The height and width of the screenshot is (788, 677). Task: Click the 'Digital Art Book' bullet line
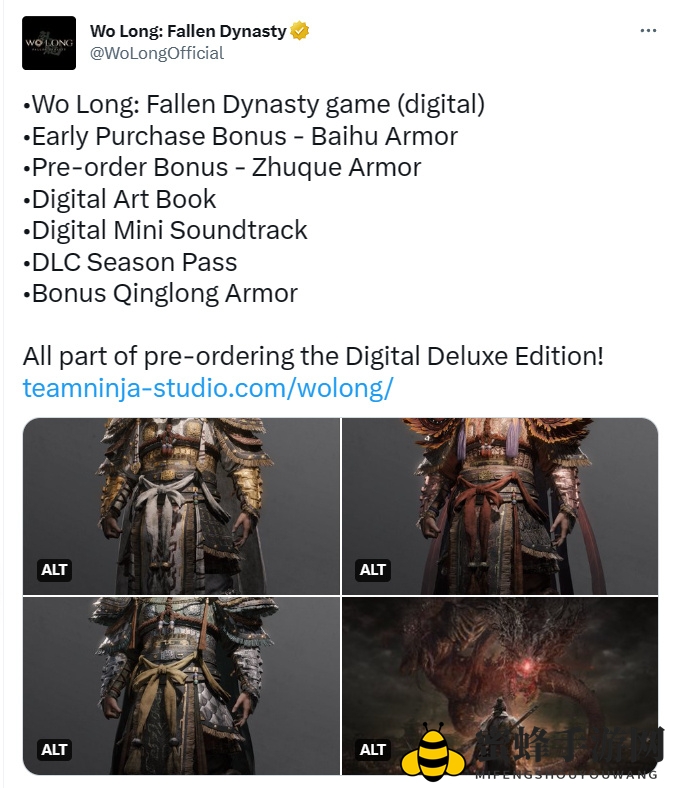pyautogui.click(x=120, y=199)
